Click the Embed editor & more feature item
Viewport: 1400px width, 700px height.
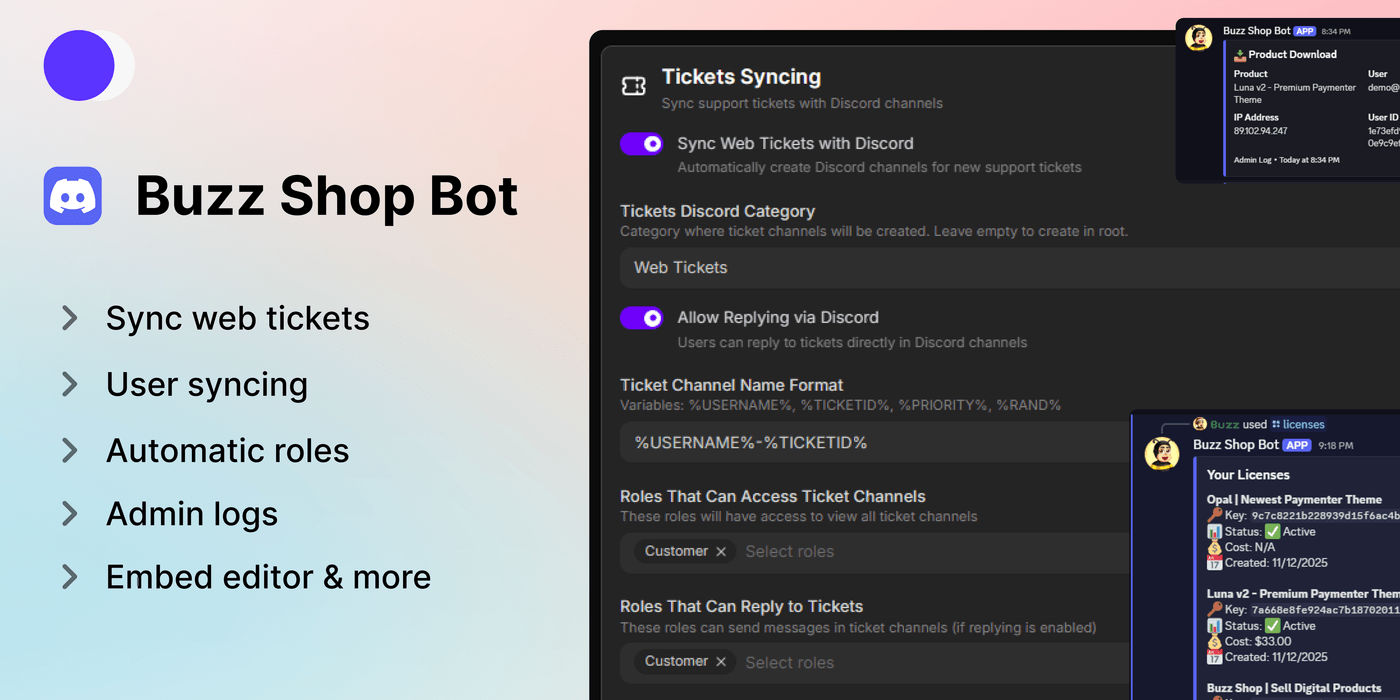(x=268, y=577)
